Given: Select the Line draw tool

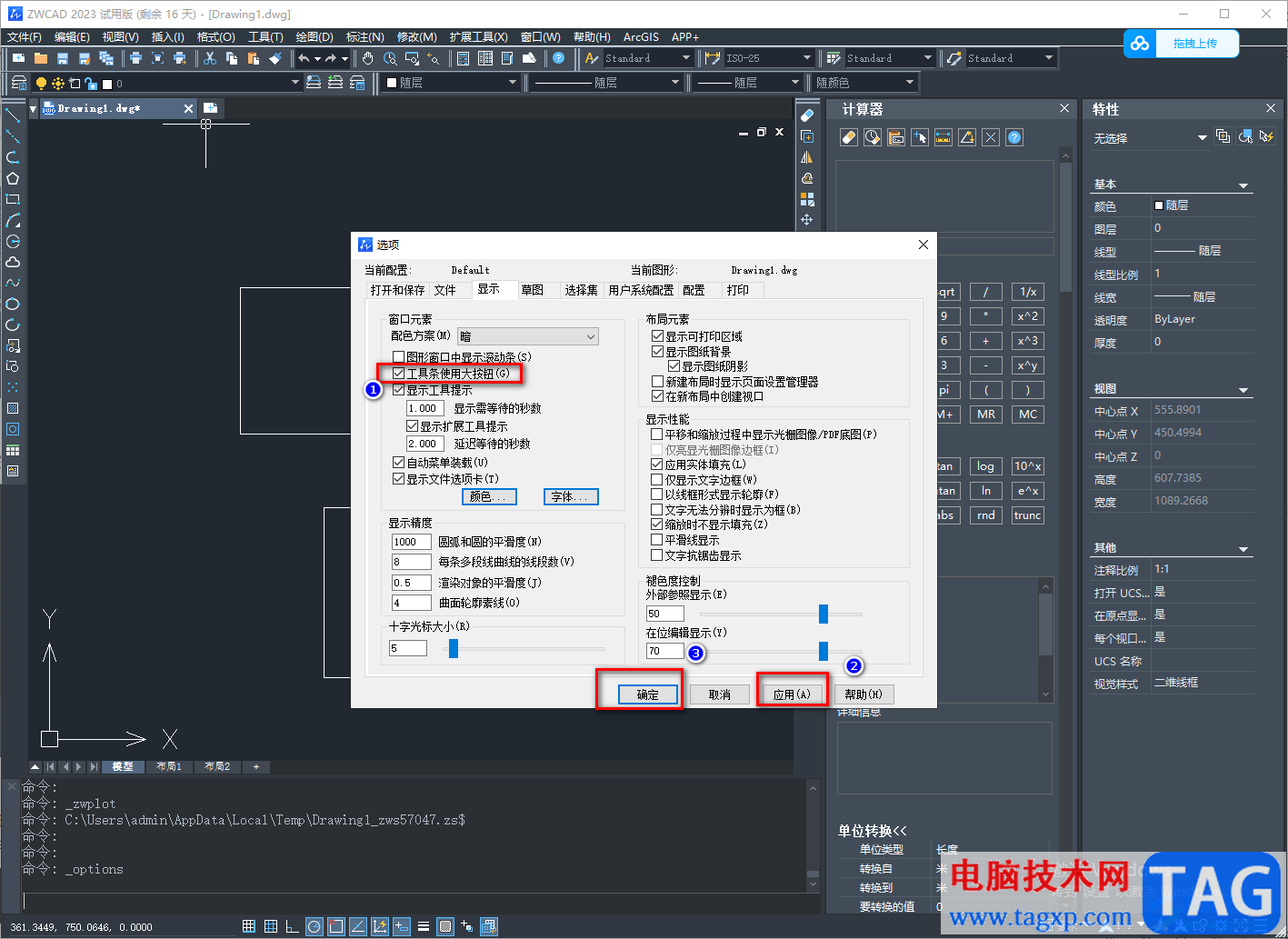Looking at the screenshot, I should [x=13, y=115].
